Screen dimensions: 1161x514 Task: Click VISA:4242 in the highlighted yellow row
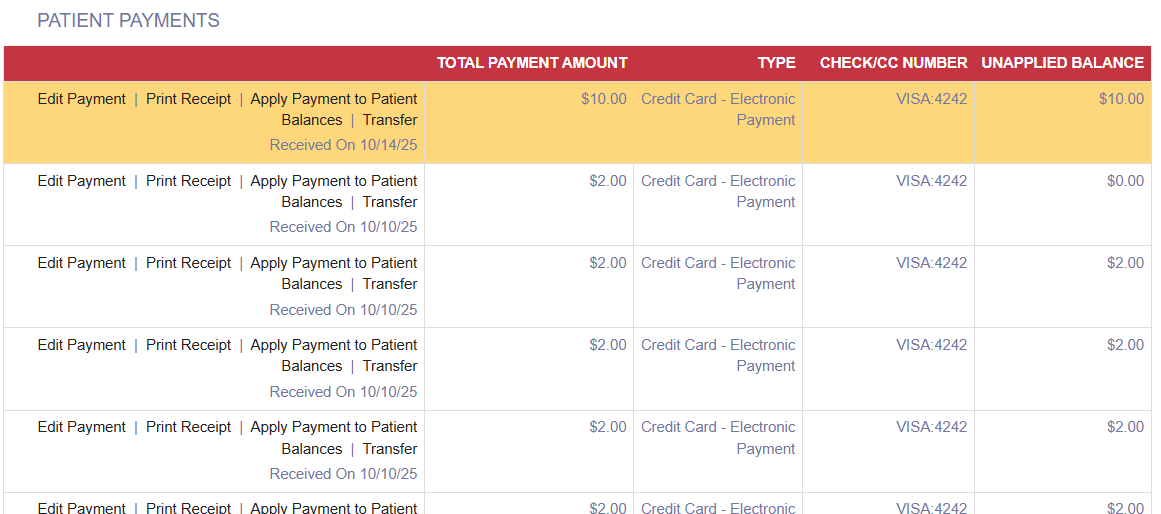pos(931,99)
